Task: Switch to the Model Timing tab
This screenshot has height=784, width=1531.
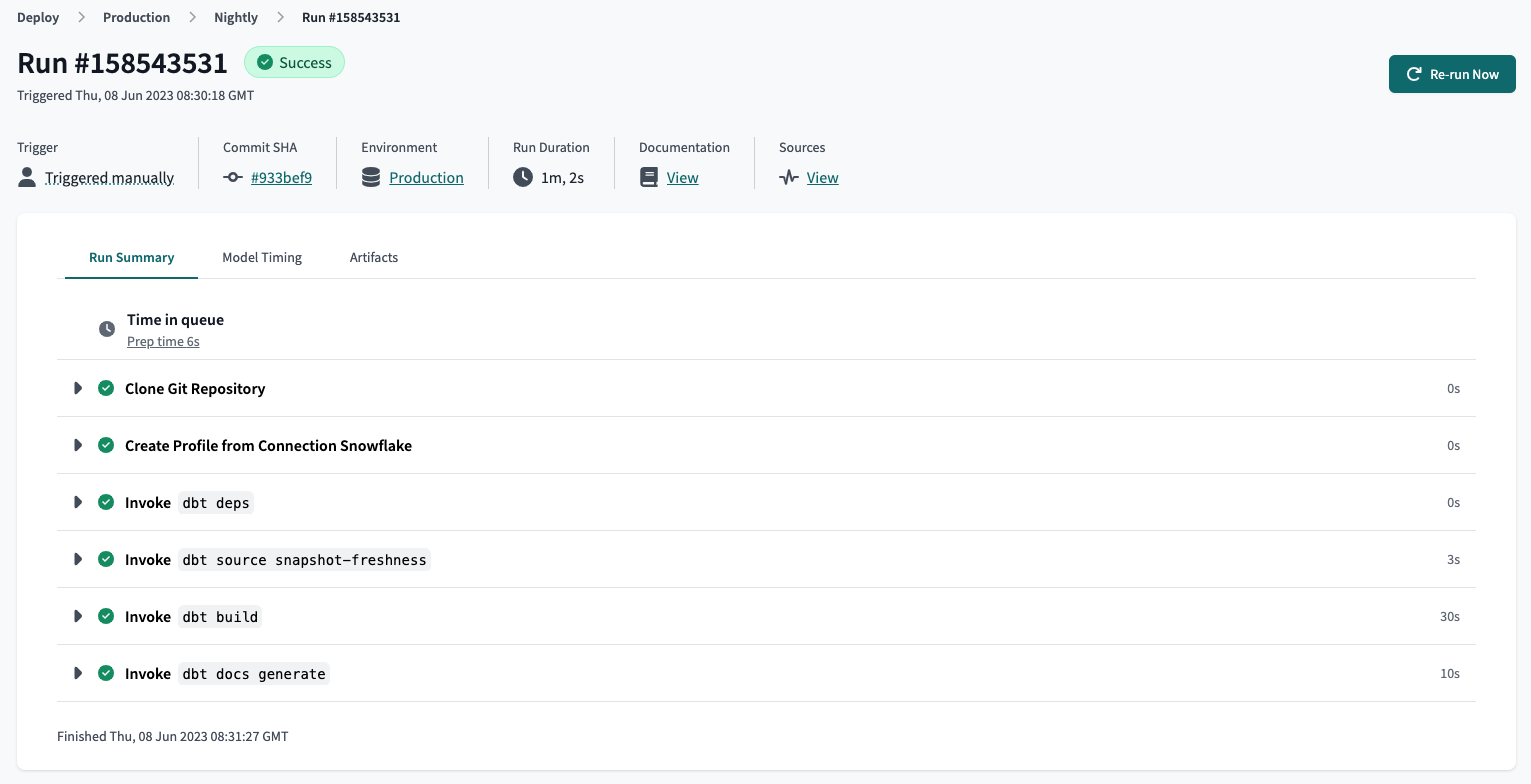Action: 262,257
